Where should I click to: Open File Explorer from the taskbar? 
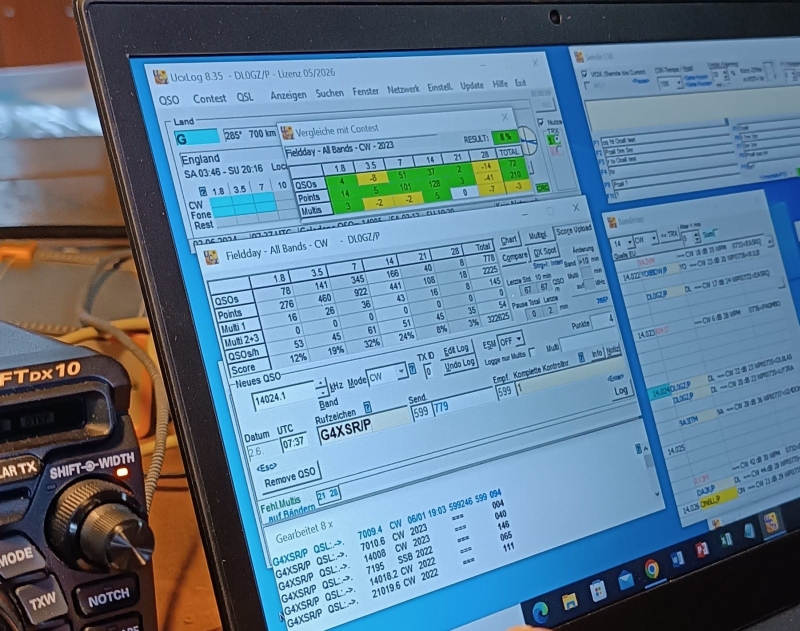569,602
